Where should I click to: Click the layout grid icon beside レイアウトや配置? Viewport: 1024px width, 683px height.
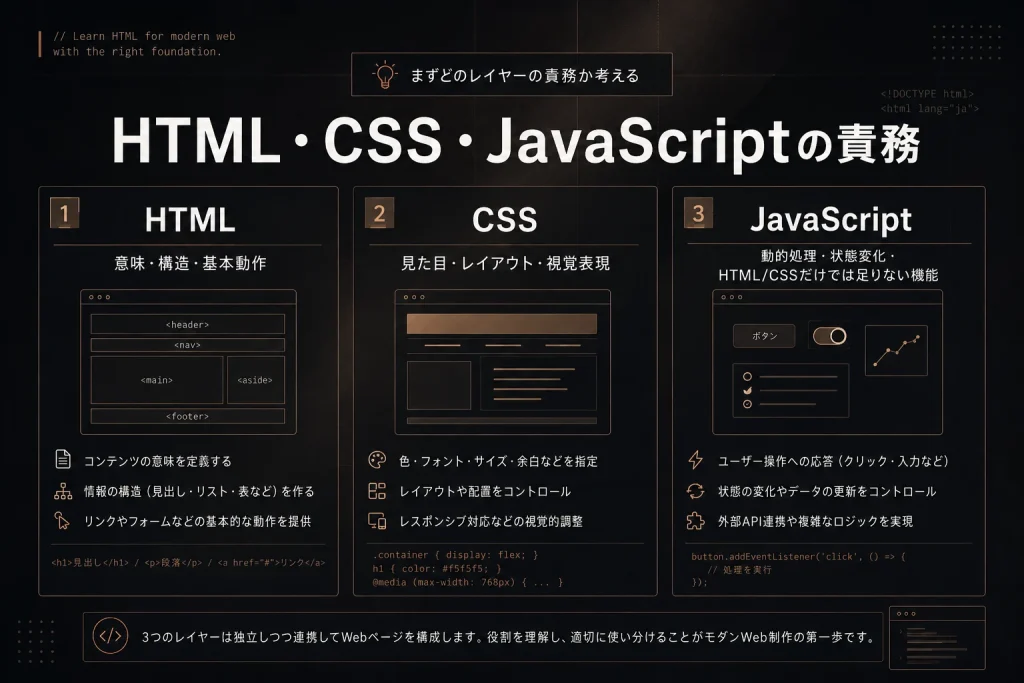(x=377, y=491)
